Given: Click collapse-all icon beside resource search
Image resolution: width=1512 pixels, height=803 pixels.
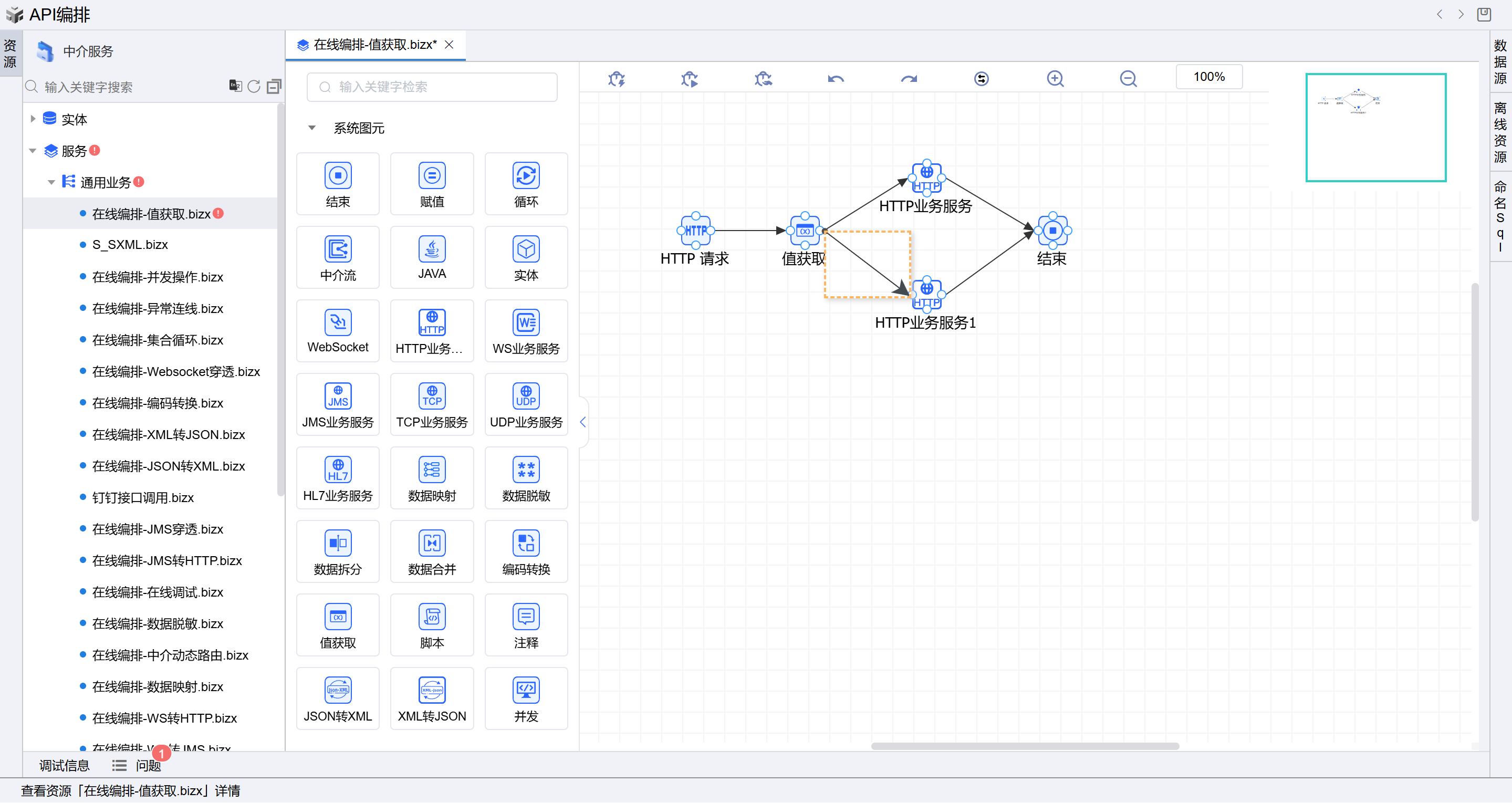Looking at the screenshot, I should tap(274, 87).
